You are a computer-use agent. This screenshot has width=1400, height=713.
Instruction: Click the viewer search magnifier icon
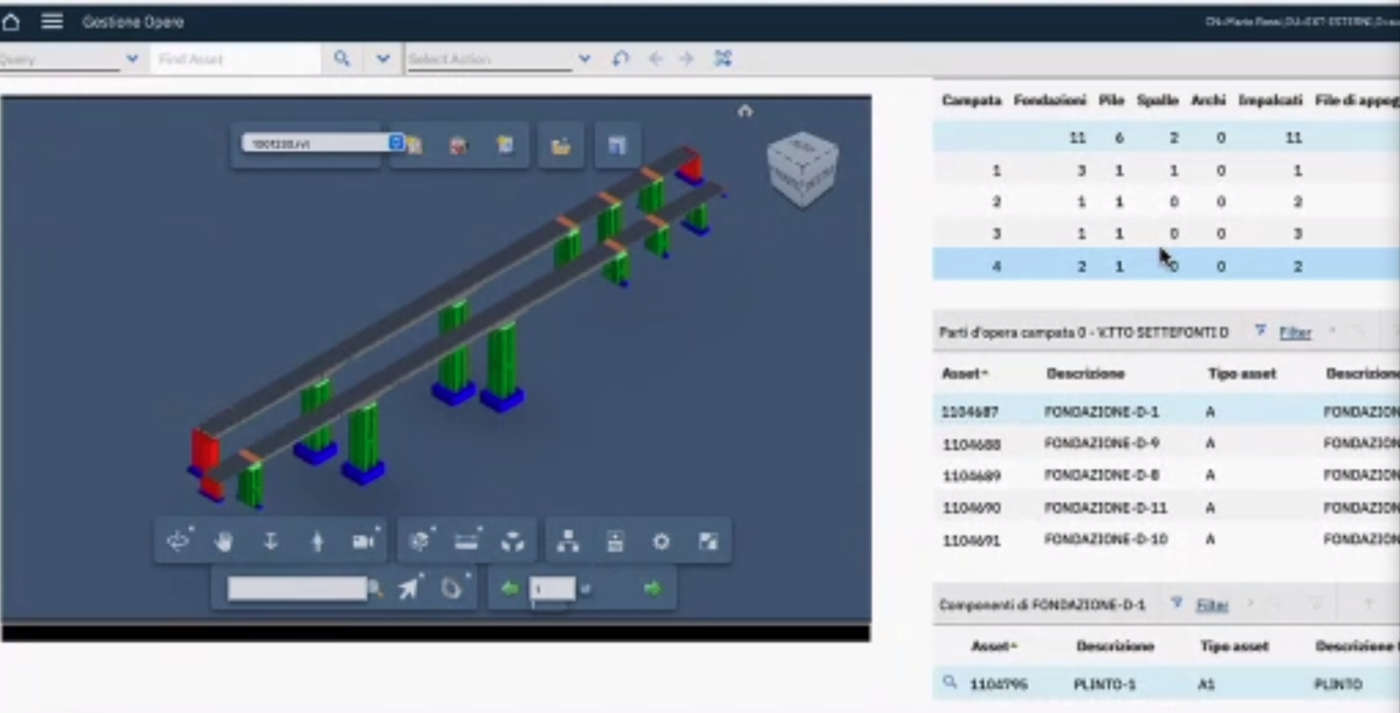coord(375,589)
